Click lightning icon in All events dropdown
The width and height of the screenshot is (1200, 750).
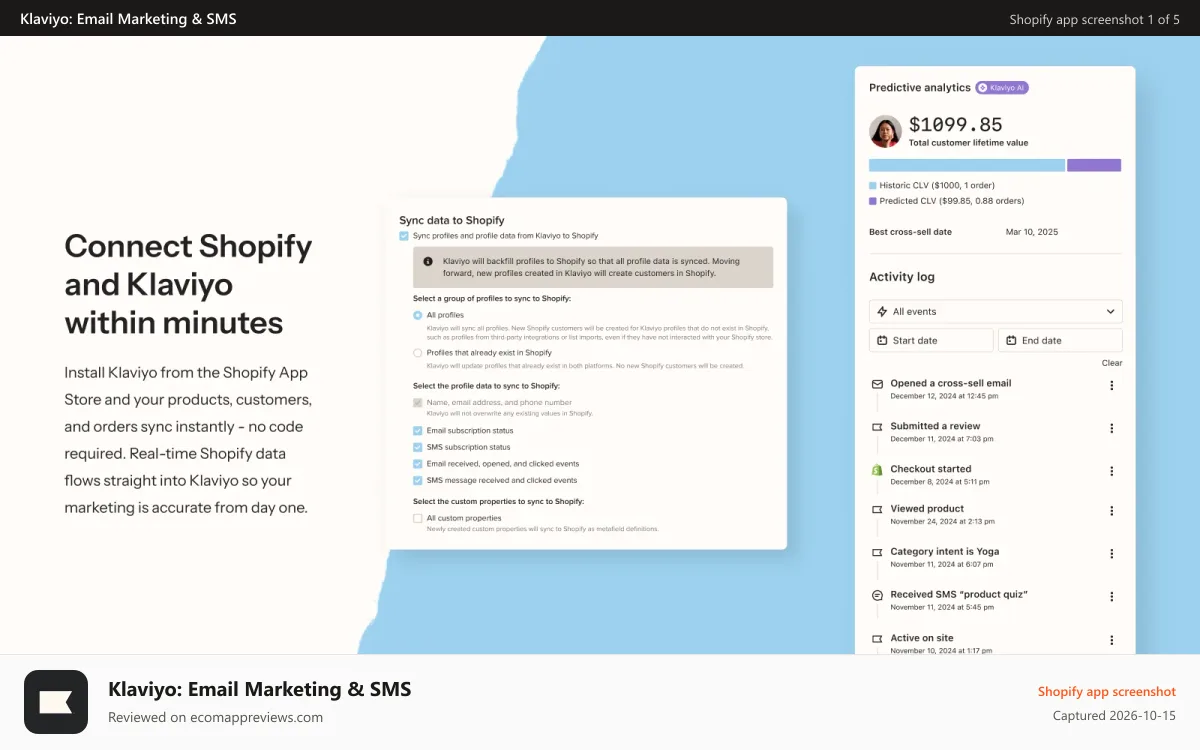coord(882,312)
